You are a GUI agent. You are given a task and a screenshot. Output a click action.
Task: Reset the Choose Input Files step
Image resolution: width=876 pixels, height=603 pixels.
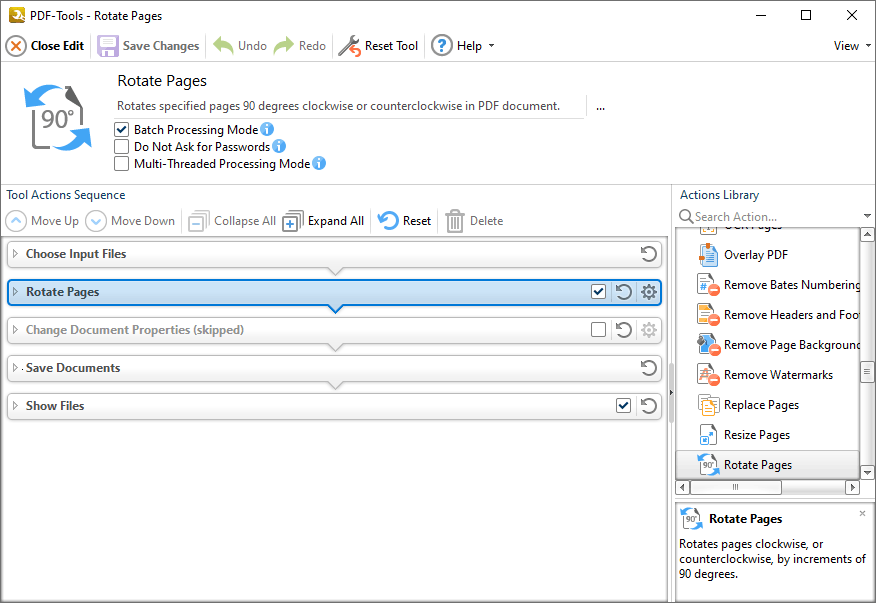click(649, 254)
